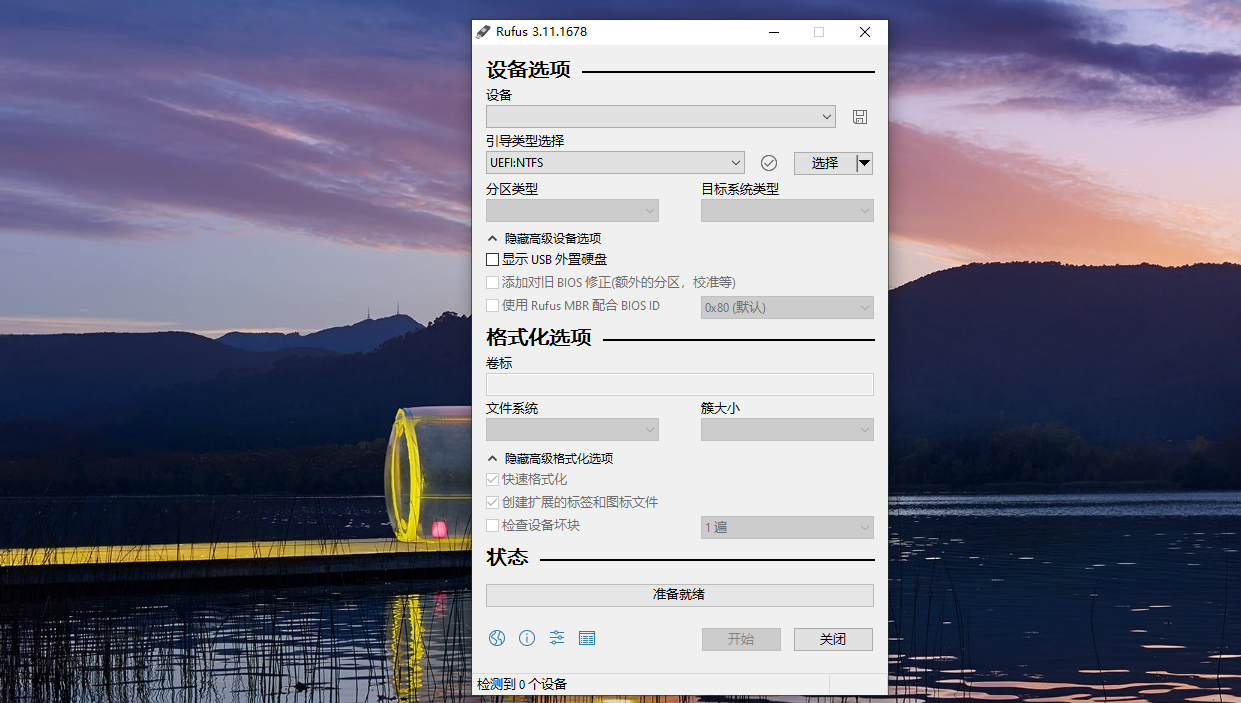Minimize the Rufus window
Viewport: 1241px width, 703px height.
[773, 32]
